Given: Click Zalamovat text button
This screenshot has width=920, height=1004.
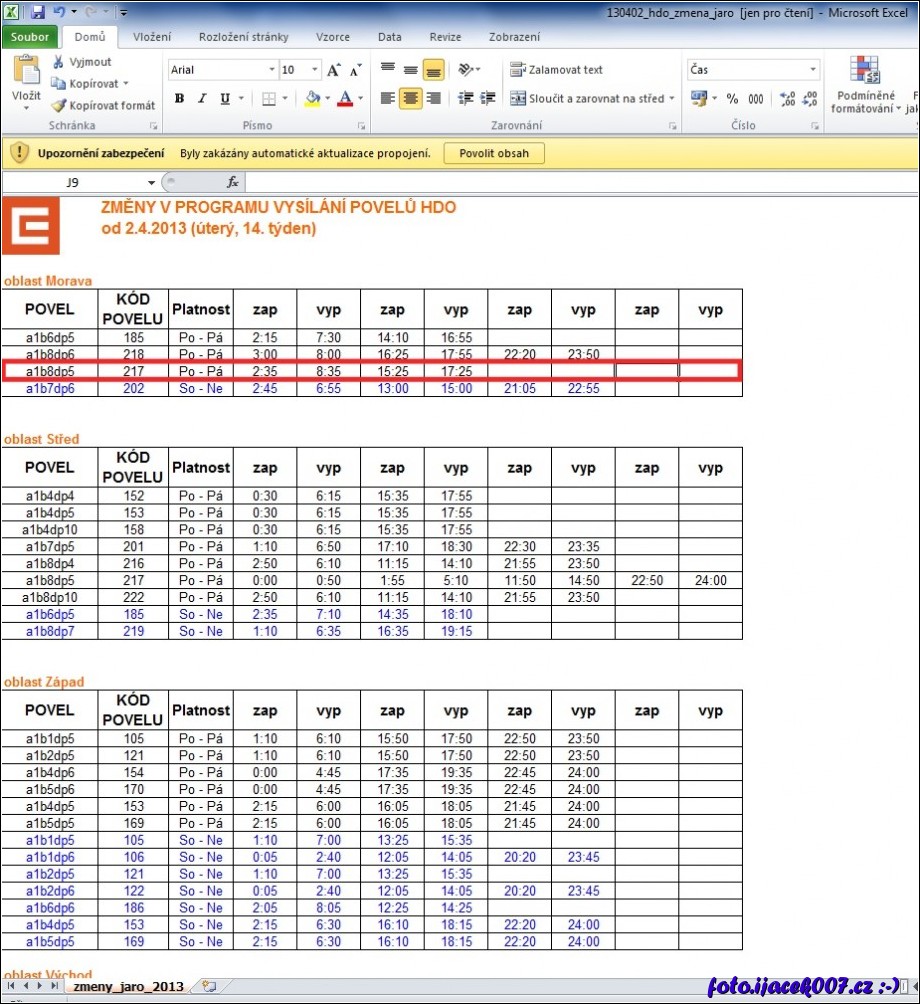Looking at the screenshot, I should point(556,70).
